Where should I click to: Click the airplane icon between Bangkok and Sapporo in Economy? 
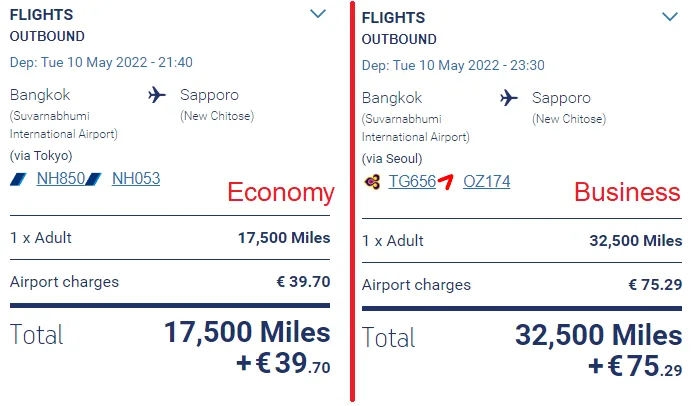click(x=157, y=95)
